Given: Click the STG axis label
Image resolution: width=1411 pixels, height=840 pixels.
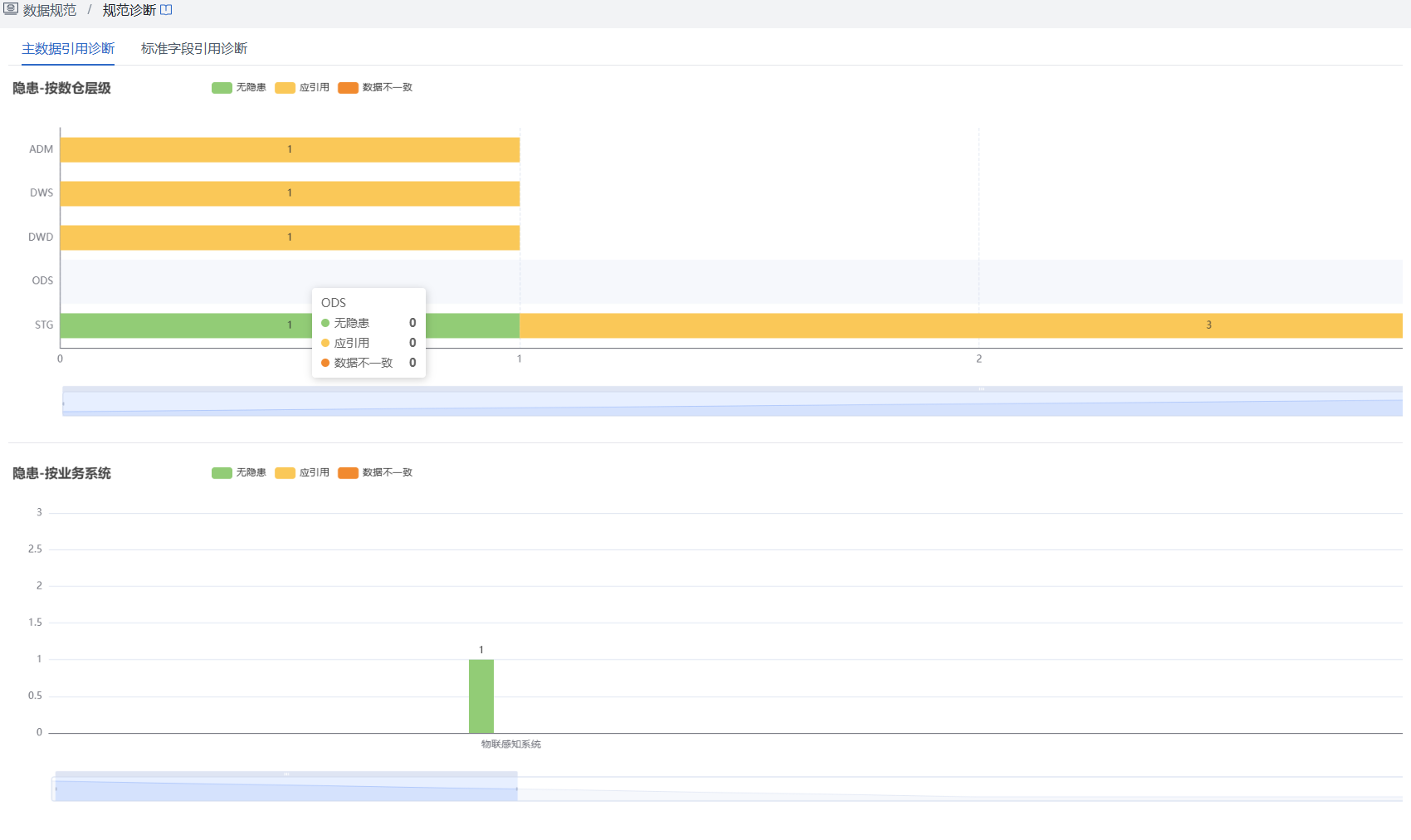Looking at the screenshot, I should coord(44,325).
